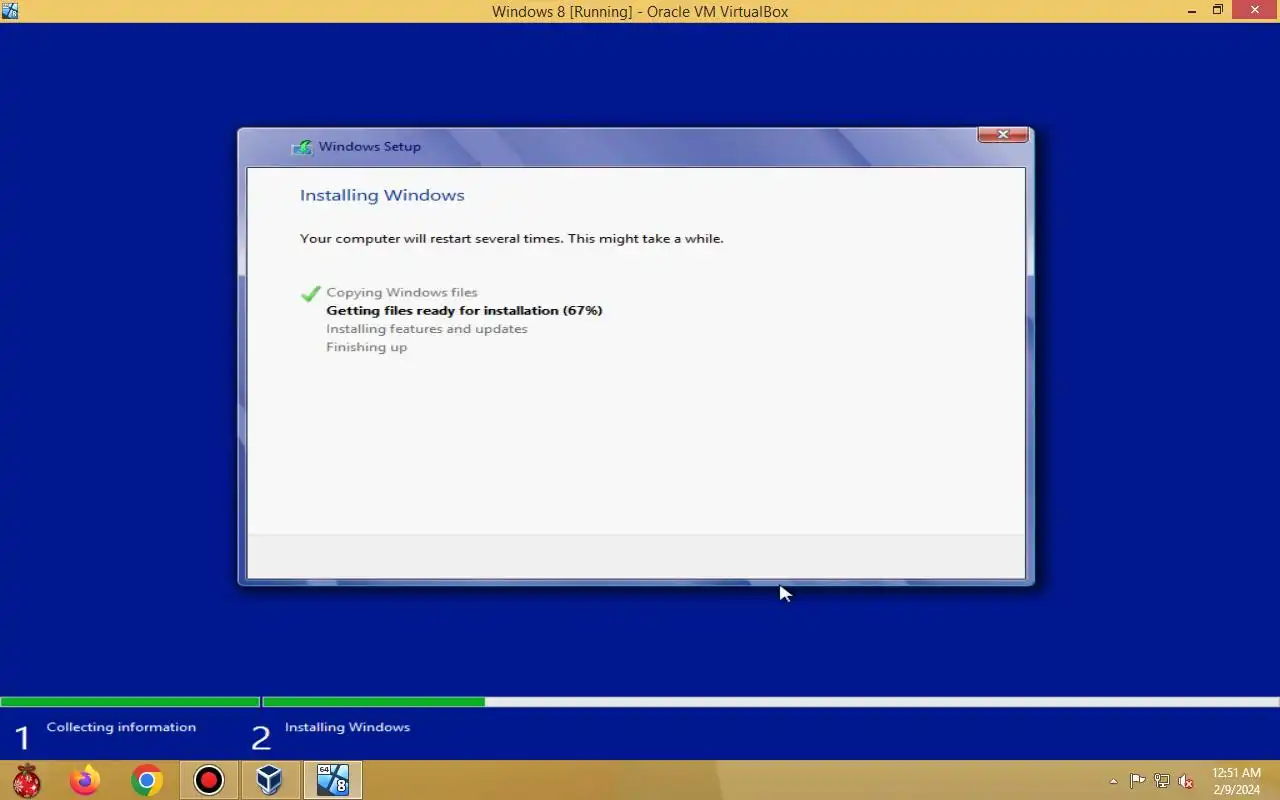
Task: Click the 'Windows Setup' title text
Action: point(369,146)
